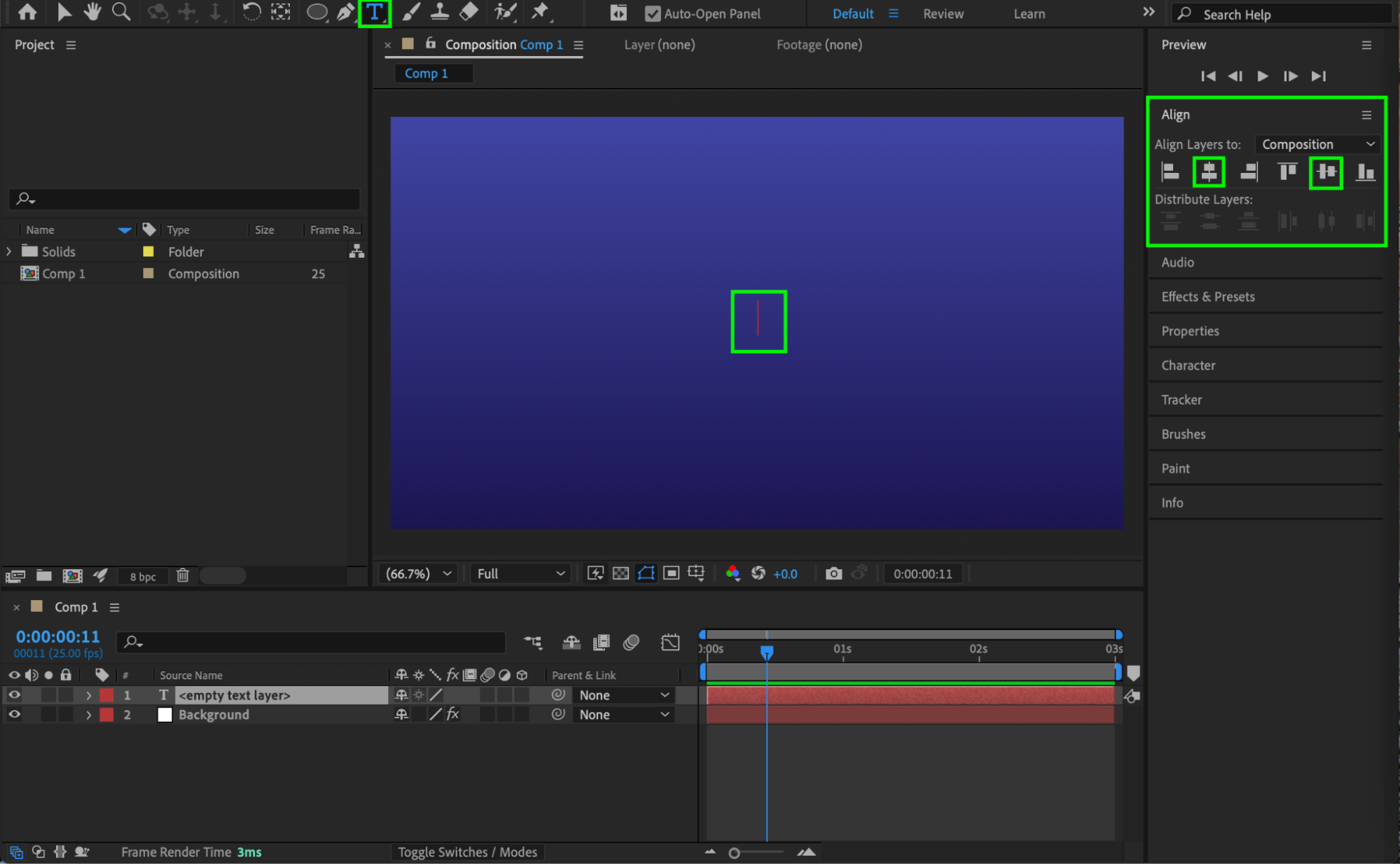Open the Align panel menu
Viewport: 1400px width, 864px height.
1366,115
